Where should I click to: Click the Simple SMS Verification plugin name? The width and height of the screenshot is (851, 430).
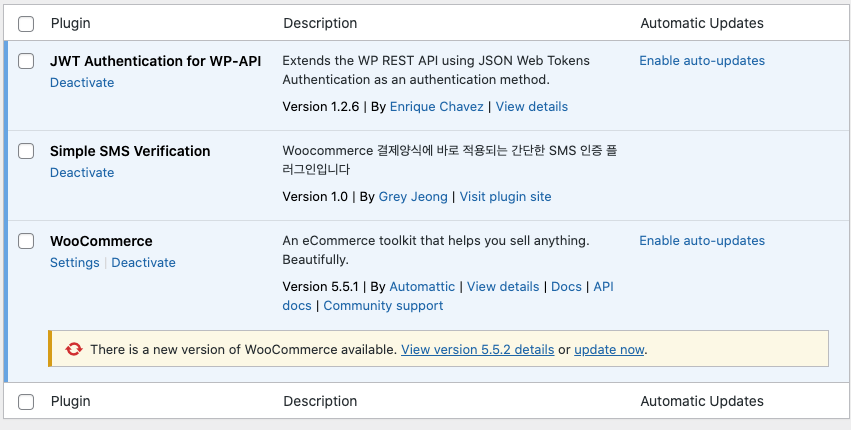coord(130,151)
